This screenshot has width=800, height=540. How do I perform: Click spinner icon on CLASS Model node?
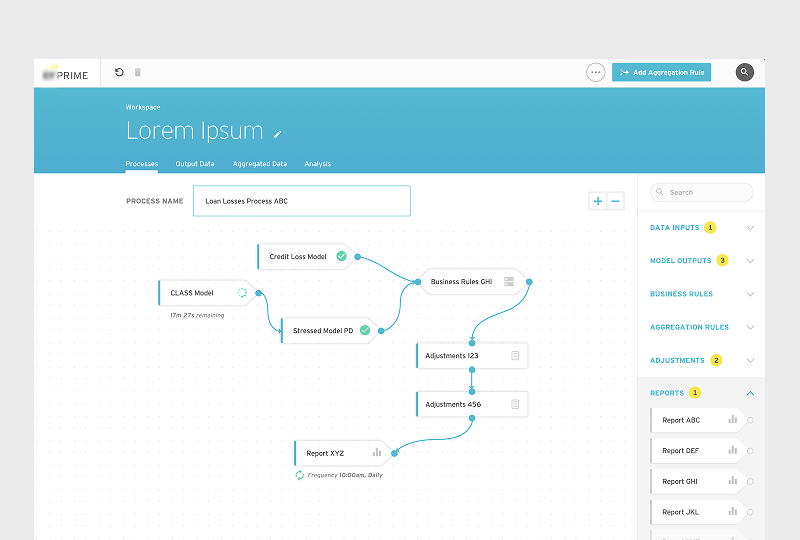(x=242, y=292)
